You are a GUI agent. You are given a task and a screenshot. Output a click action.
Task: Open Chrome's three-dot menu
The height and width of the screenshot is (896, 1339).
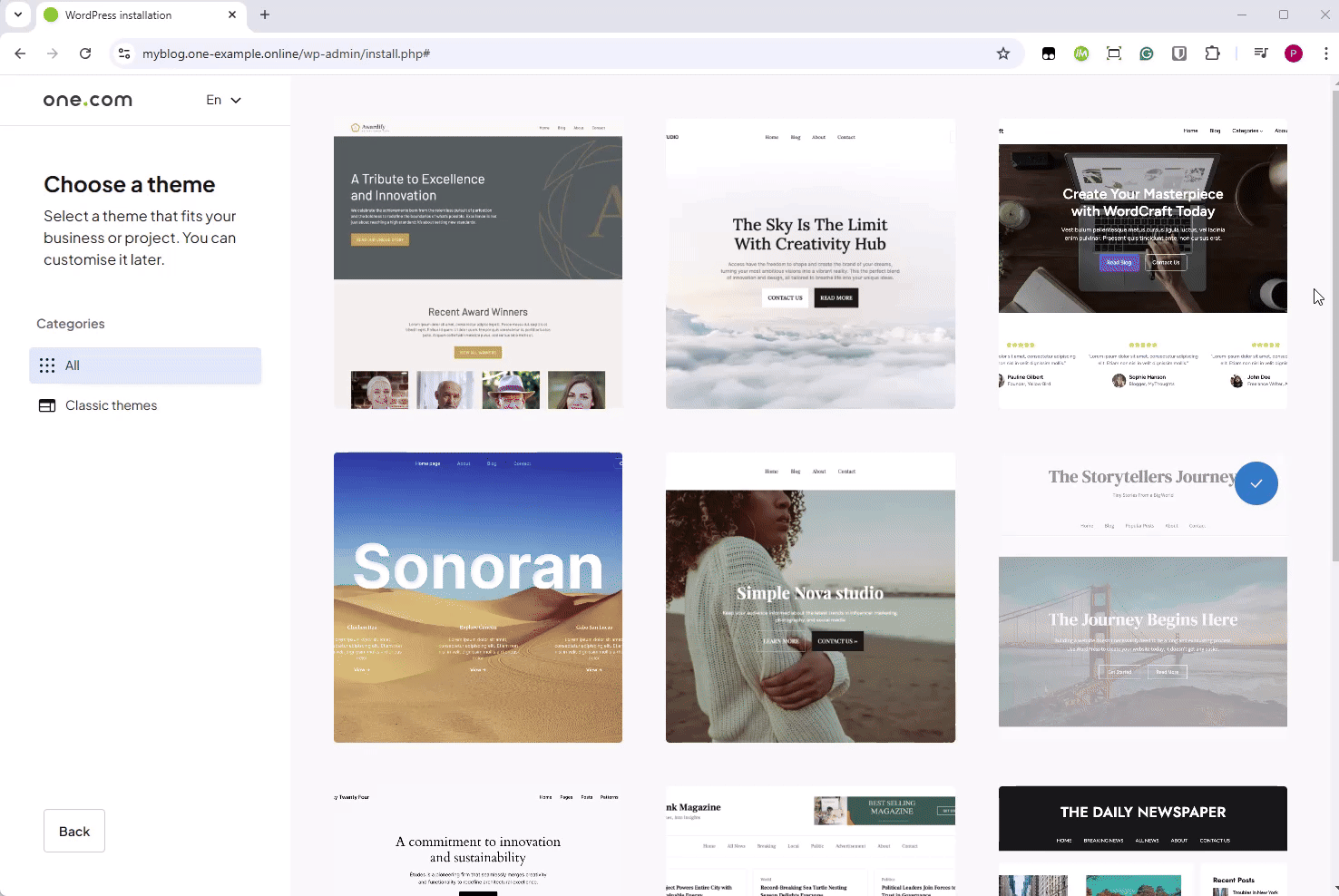(1326, 54)
